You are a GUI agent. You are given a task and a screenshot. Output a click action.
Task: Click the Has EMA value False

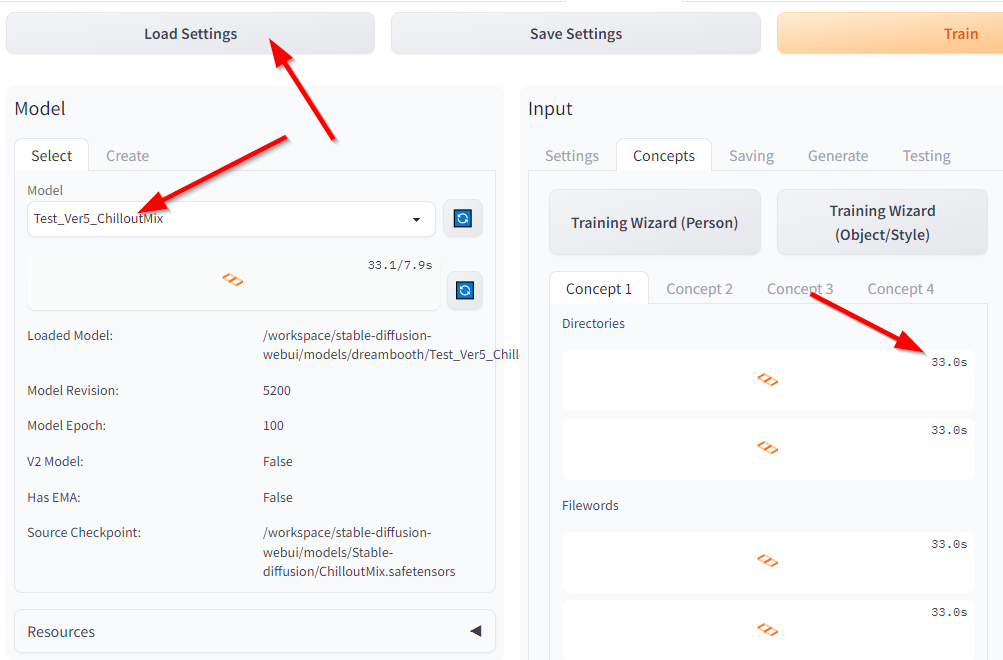(x=278, y=497)
